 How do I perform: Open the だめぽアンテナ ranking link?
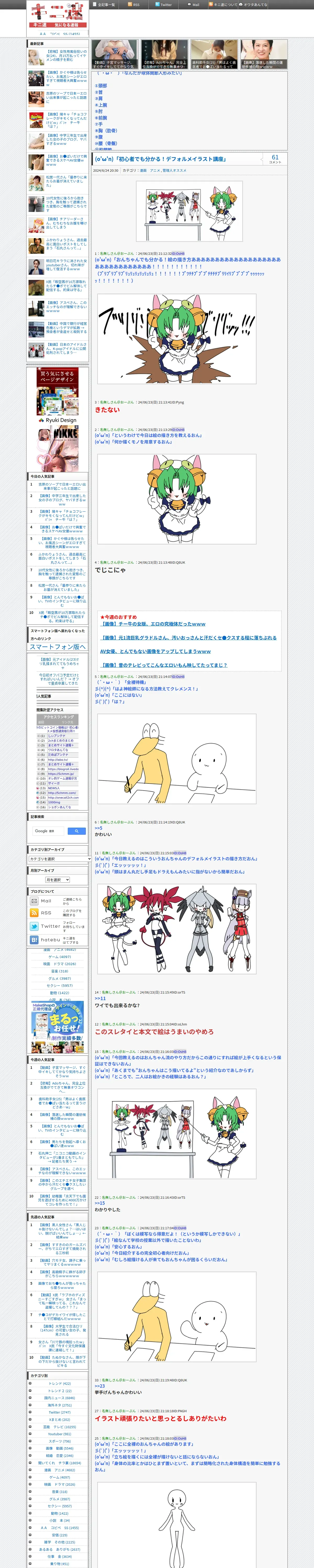point(58,755)
